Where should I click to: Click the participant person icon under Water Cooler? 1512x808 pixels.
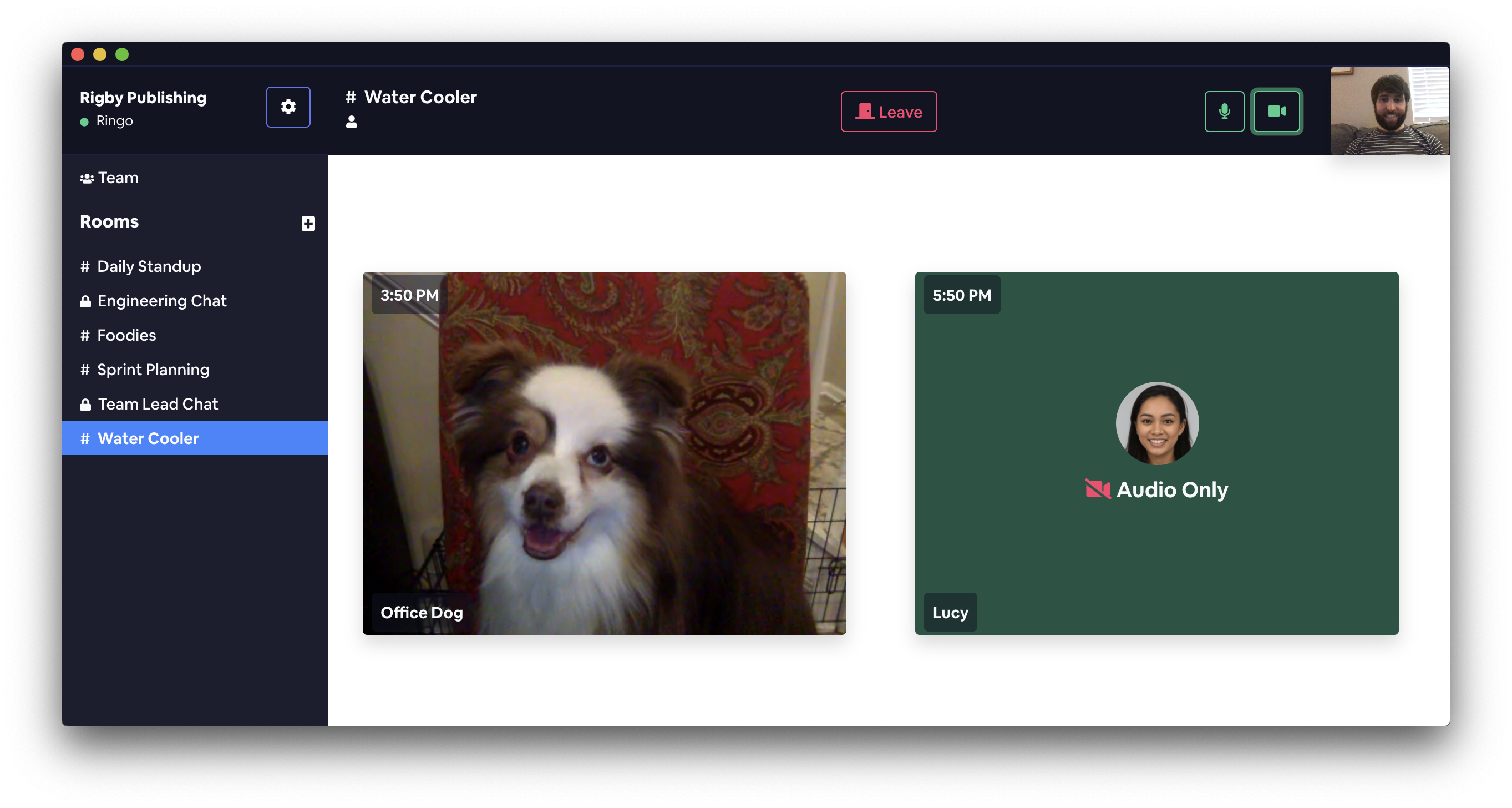pos(352,122)
